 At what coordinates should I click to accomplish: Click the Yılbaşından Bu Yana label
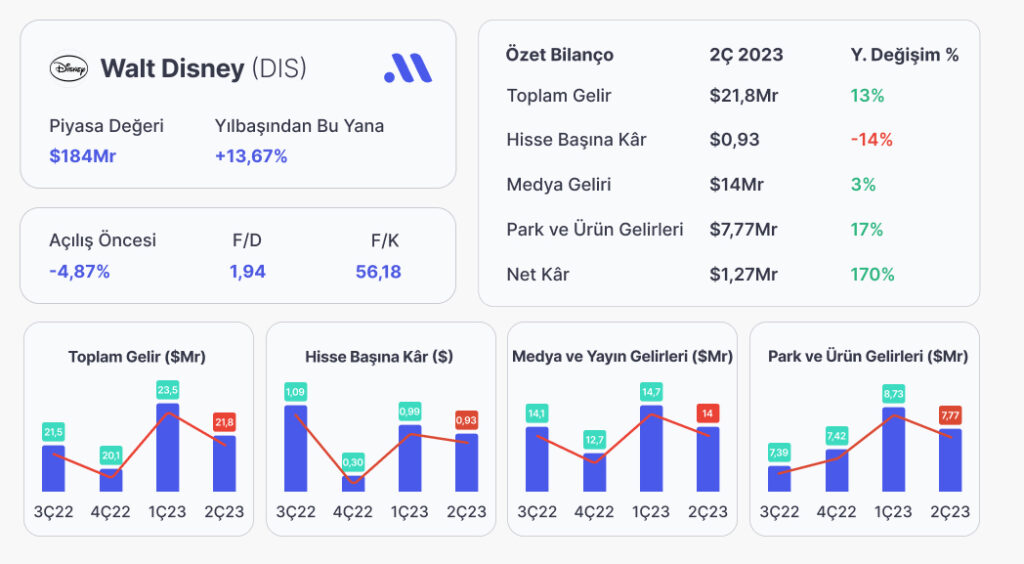pyautogui.click(x=299, y=126)
